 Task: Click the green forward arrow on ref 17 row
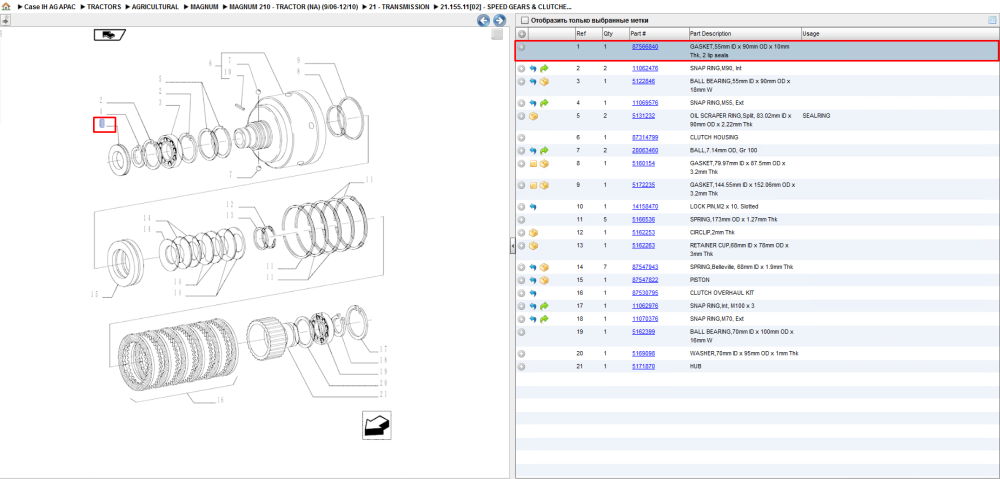click(x=544, y=306)
